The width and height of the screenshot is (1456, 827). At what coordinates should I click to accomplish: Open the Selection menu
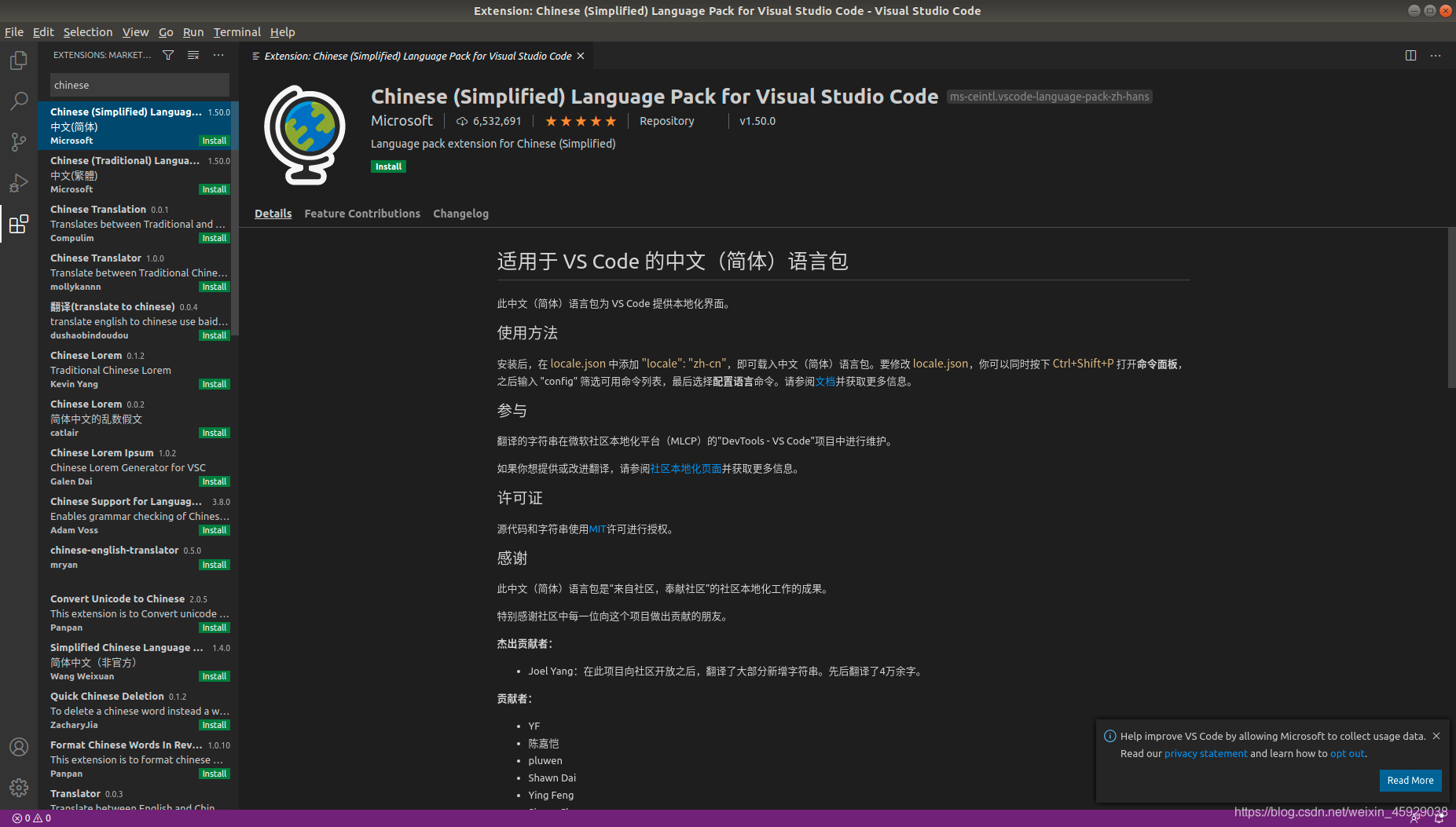point(88,32)
